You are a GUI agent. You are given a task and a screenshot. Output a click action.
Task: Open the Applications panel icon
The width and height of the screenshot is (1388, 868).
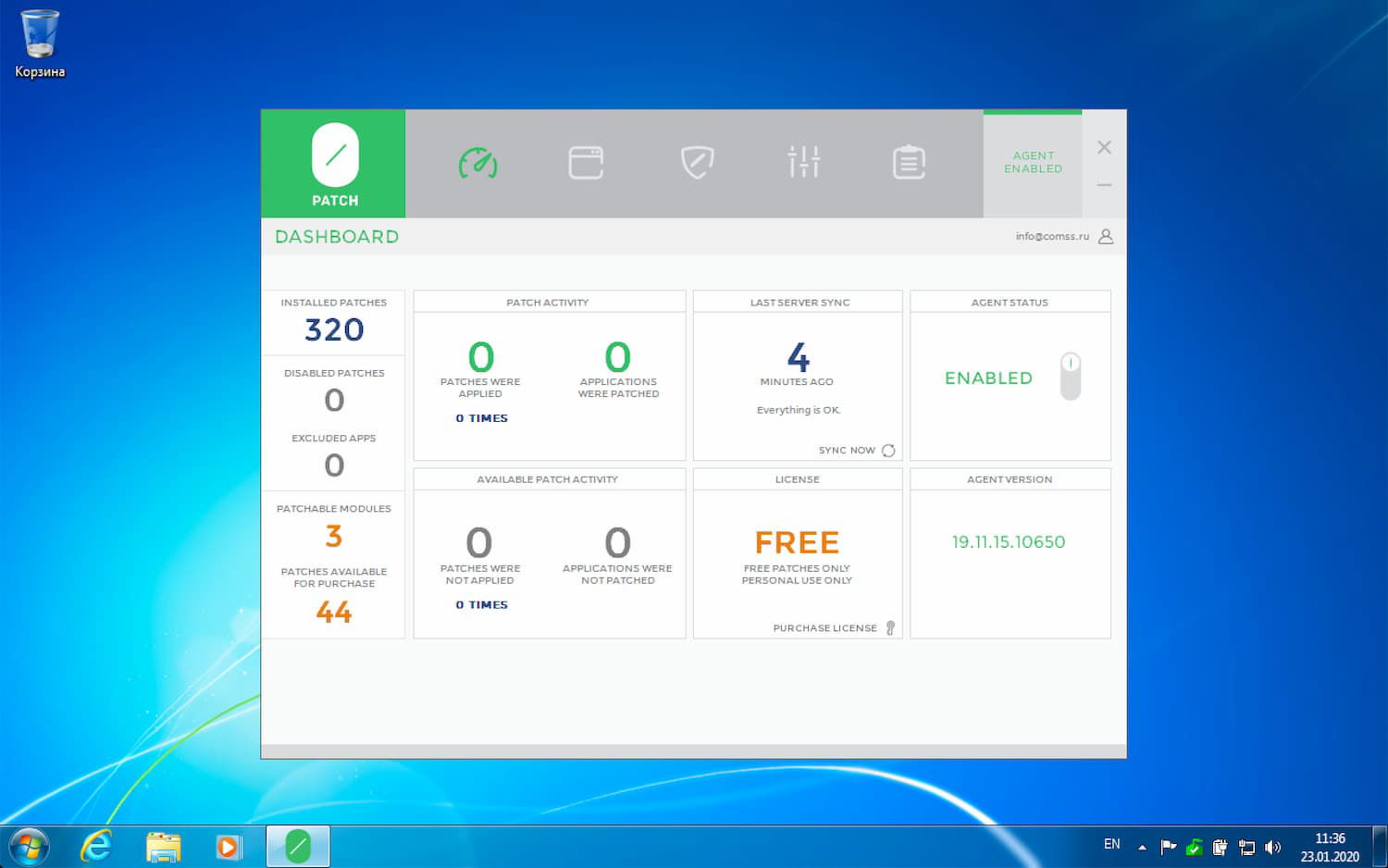(x=587, y=162)
